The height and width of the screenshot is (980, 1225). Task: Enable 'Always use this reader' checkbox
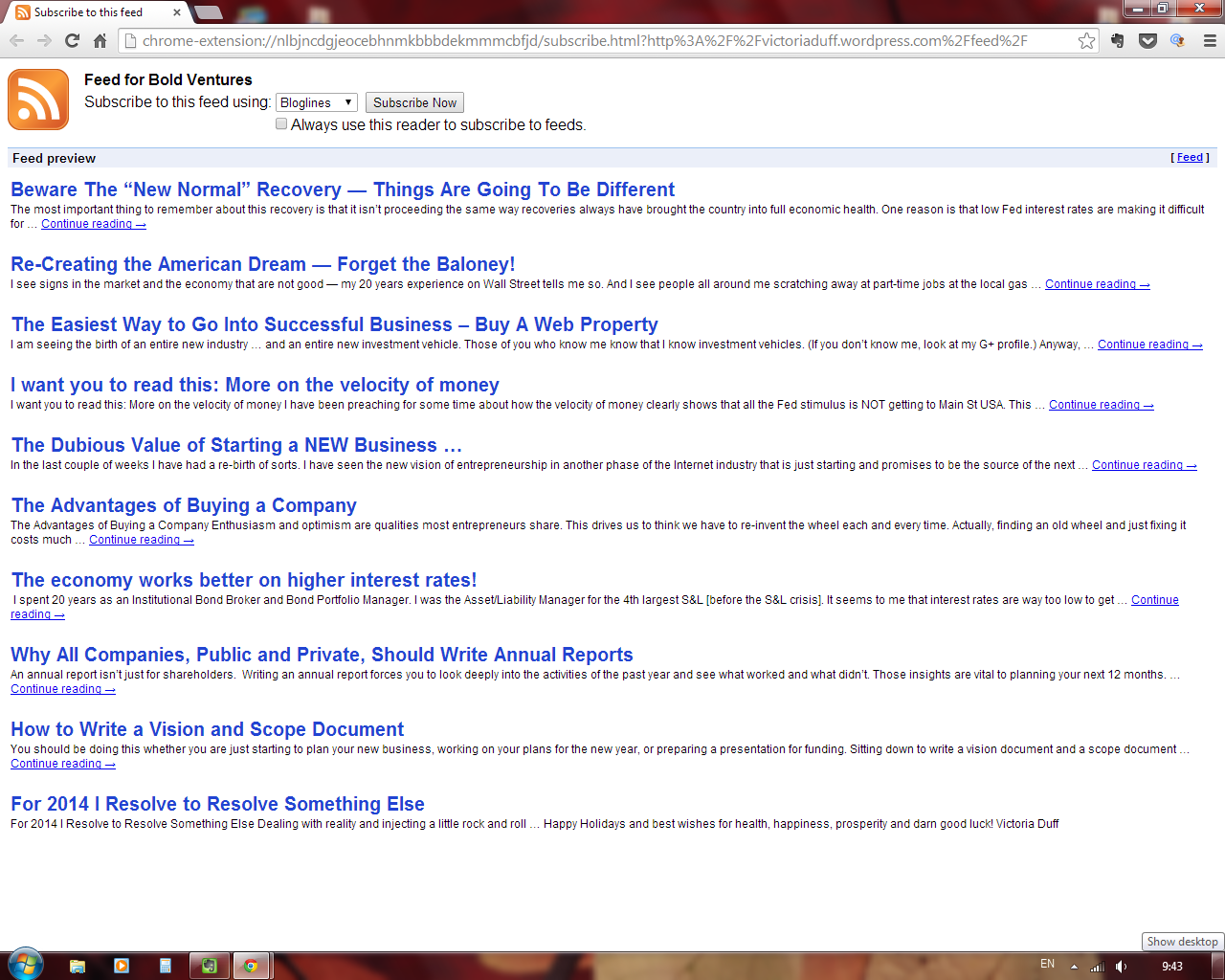click(x=281, y=124)
